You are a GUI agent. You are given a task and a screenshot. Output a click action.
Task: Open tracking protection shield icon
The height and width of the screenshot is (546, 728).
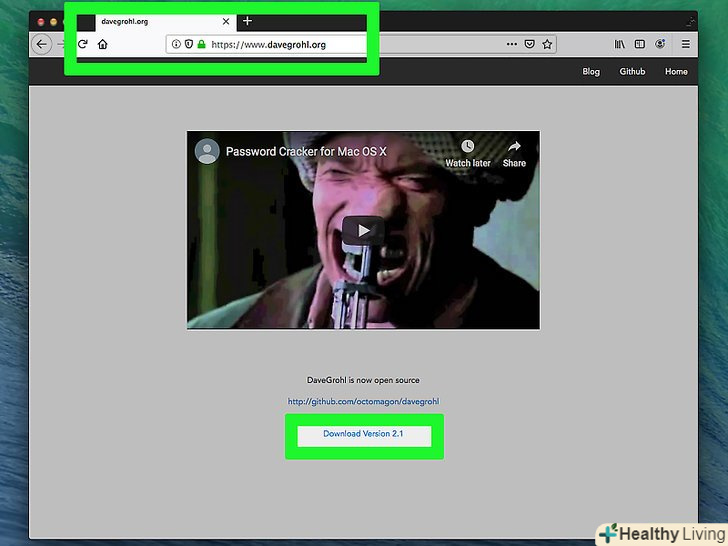(188, 44)
